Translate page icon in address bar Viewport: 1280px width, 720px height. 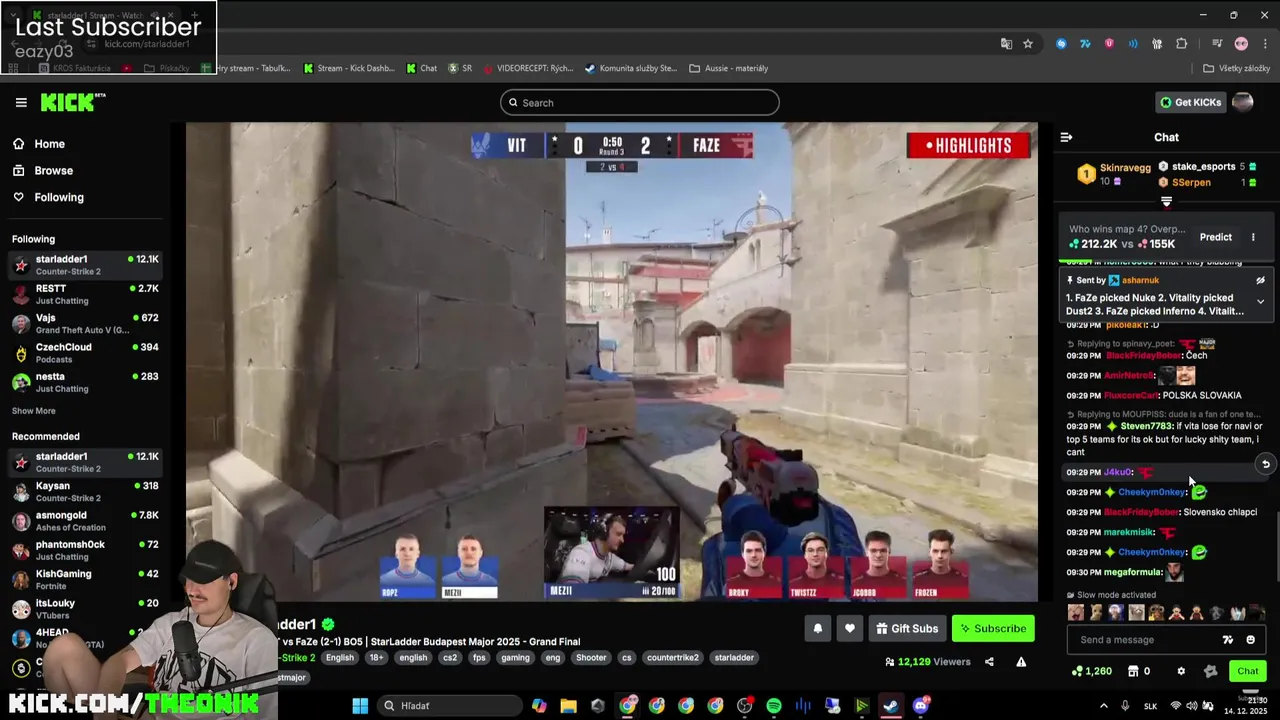point(1006,44)
